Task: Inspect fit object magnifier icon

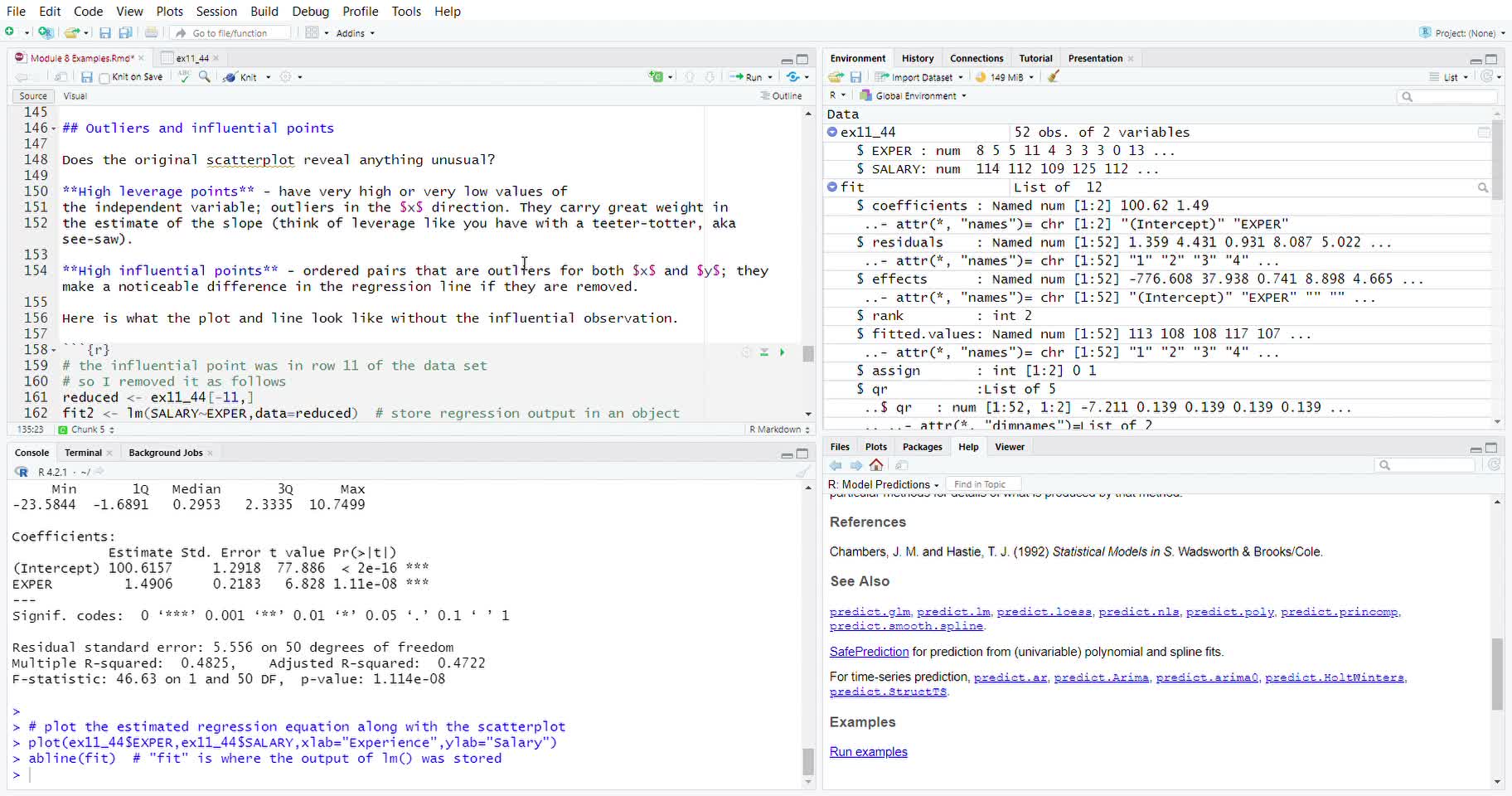Action: pyautogui.click(x=1483, y=188)
